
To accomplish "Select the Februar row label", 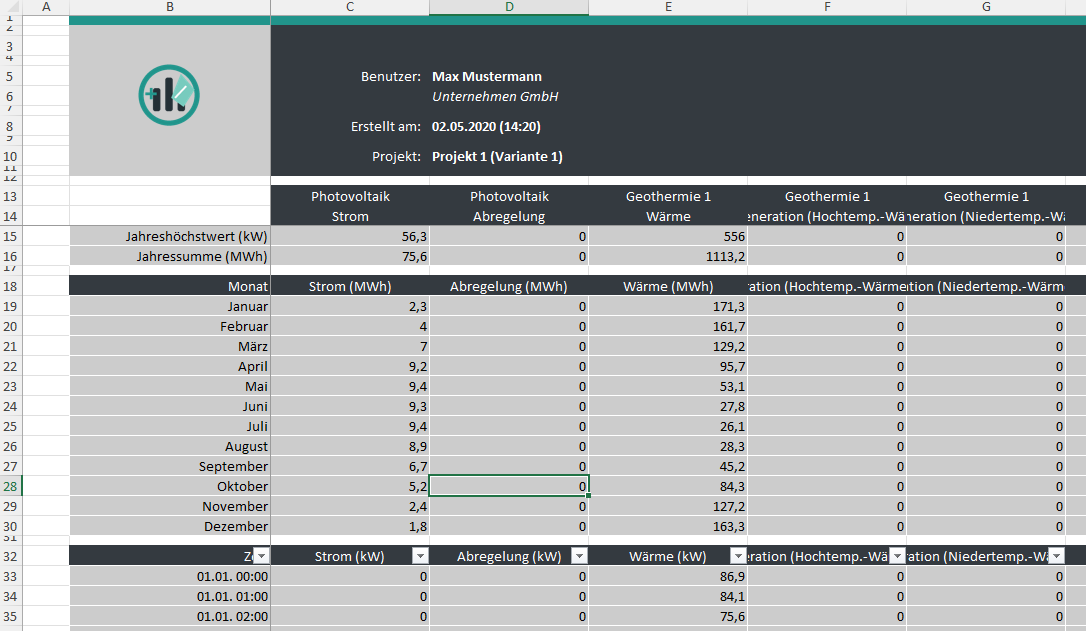I will 170,326.
